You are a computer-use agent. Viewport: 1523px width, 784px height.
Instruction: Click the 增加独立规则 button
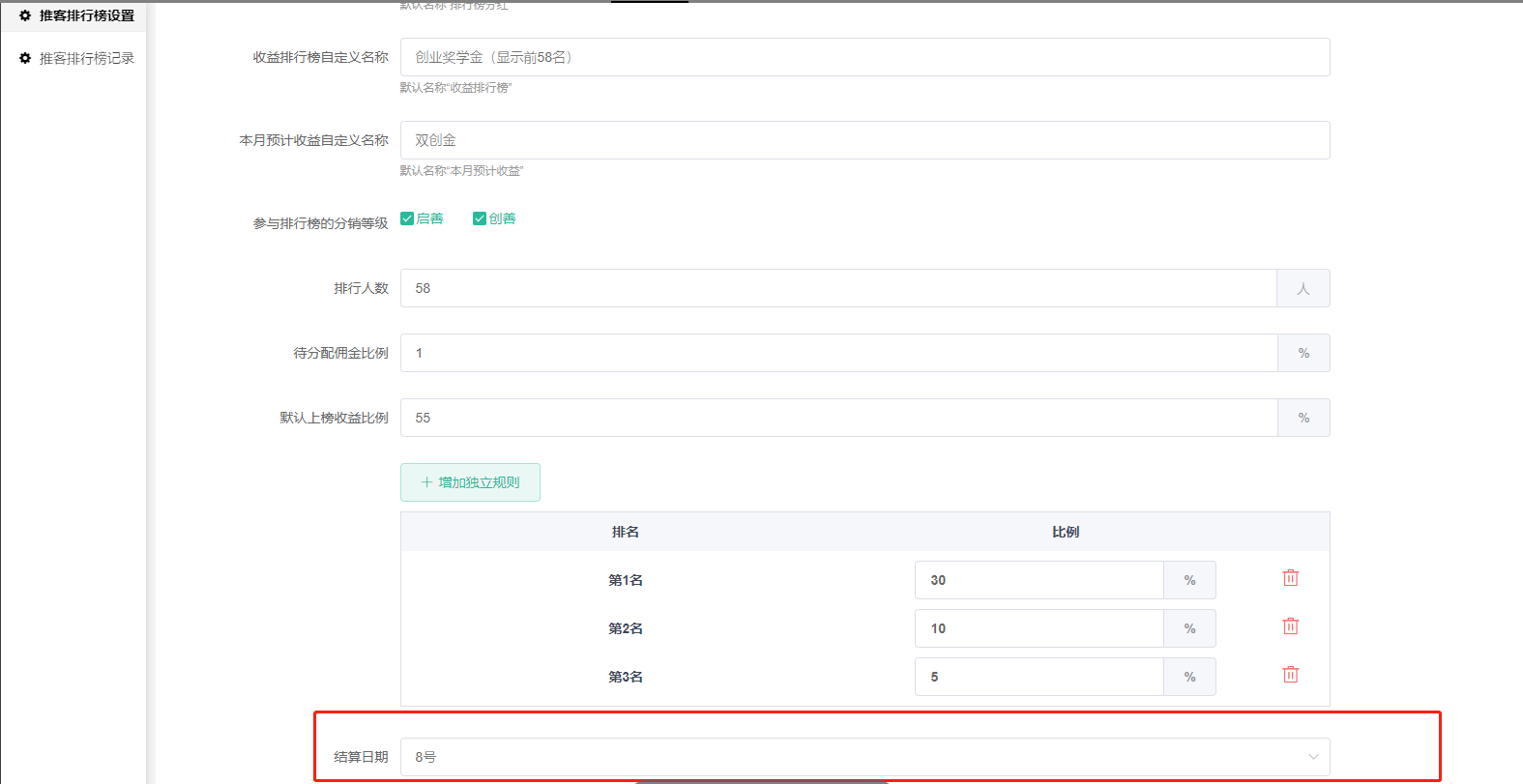pos(470,482)
